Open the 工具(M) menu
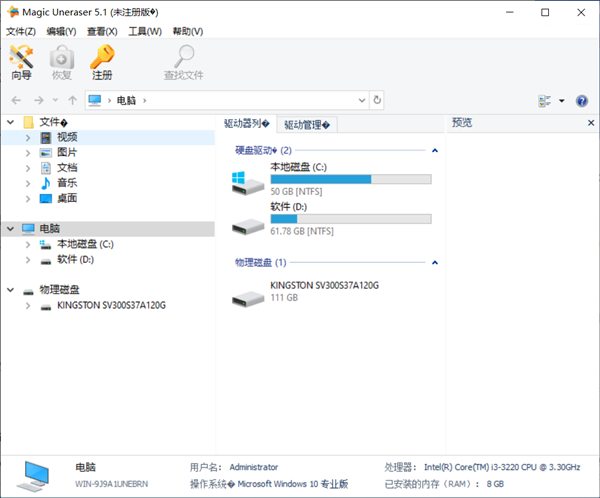 click(145, 31)
